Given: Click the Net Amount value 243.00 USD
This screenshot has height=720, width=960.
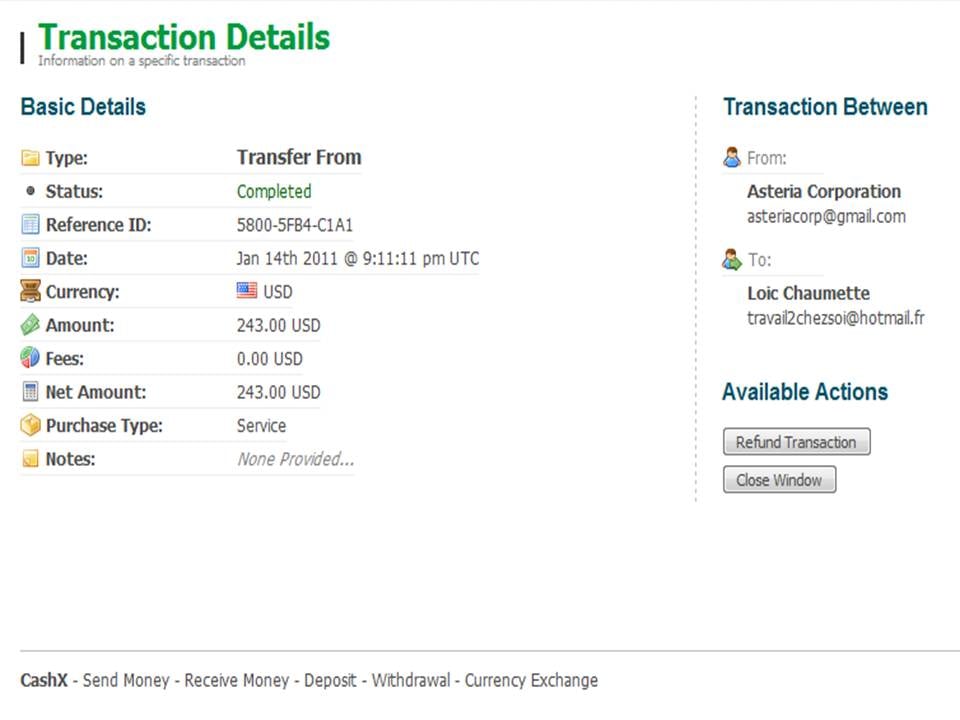Looking at the screenshot, I should 279,392.
